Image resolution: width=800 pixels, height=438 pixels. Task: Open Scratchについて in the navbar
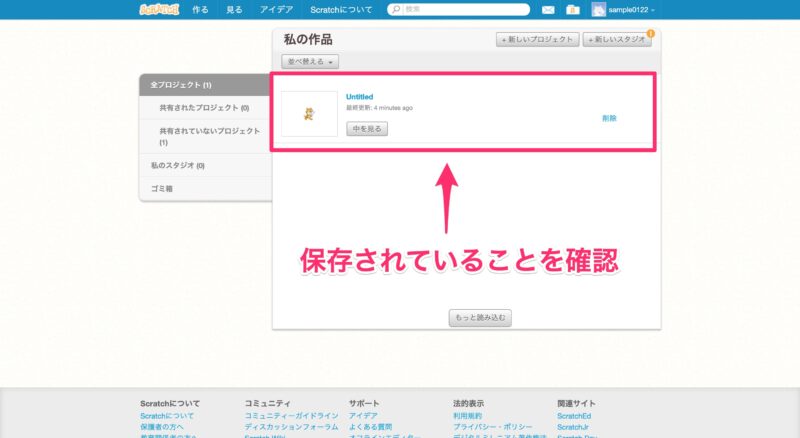click(x=341, y=10)
